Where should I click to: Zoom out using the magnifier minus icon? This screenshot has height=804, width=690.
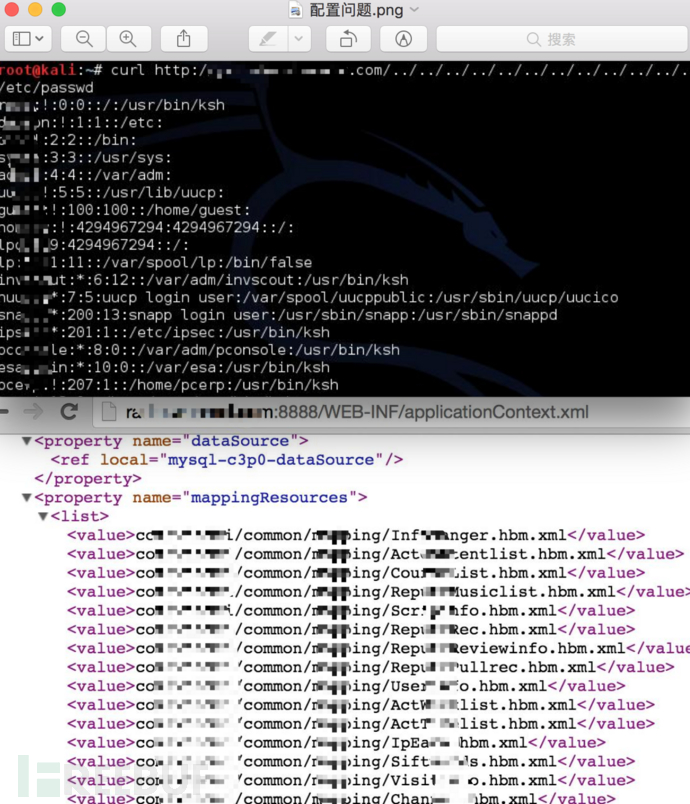tap(84, 39)
